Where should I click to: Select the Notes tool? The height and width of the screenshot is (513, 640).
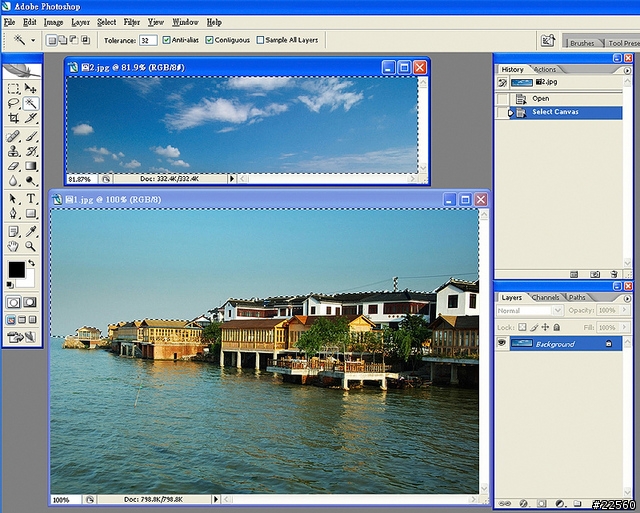pyautogui.click(x=13, y=231)
